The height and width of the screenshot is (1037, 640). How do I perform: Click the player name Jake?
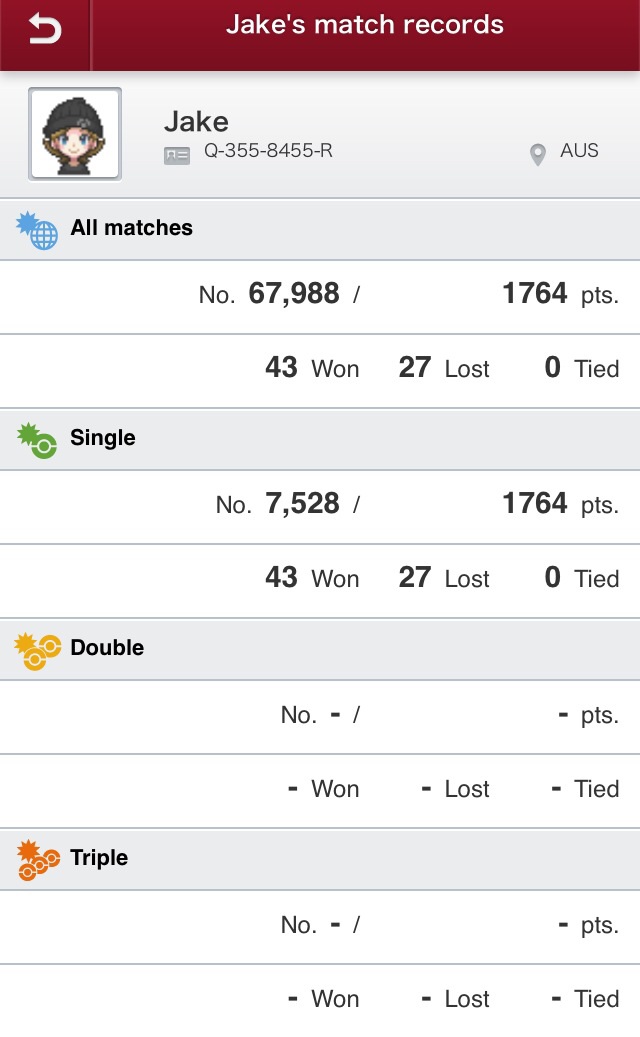click(x=196, y=122)
